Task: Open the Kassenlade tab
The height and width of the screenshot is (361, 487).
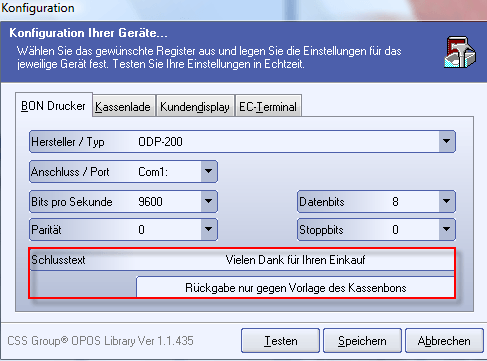Action: point(123,107)
